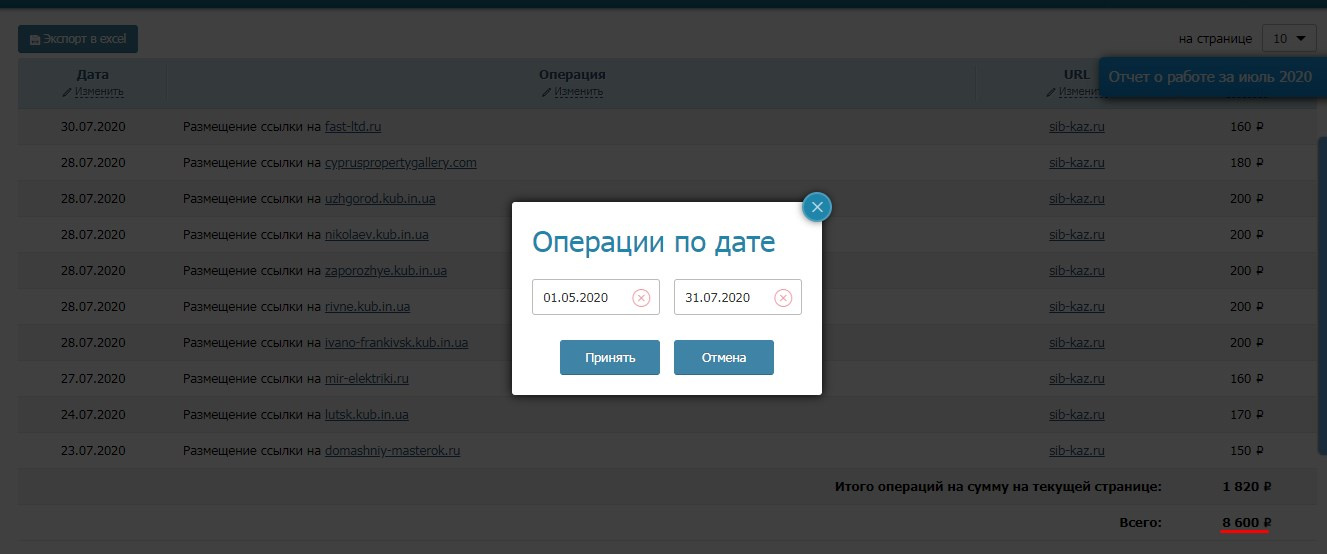Click the overall total 8 600 ₽
The width and height of the screenshot is (1327, 554).
(x=1246, y=522)
